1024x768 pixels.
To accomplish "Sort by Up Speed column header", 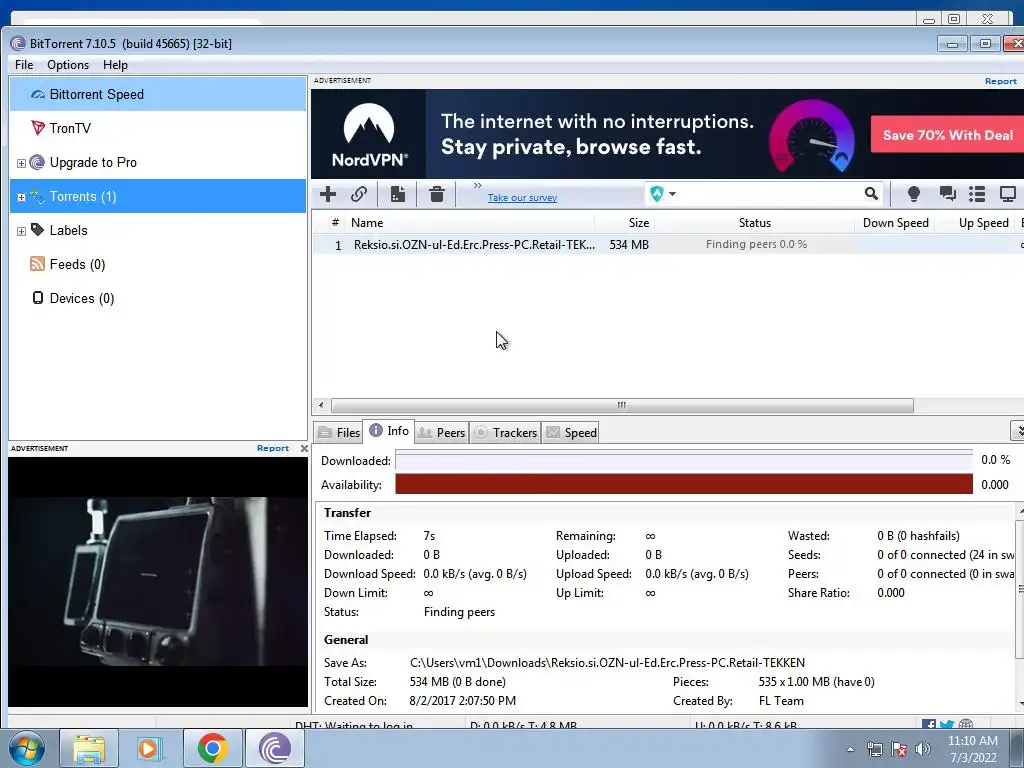I will tap(977, 223).
